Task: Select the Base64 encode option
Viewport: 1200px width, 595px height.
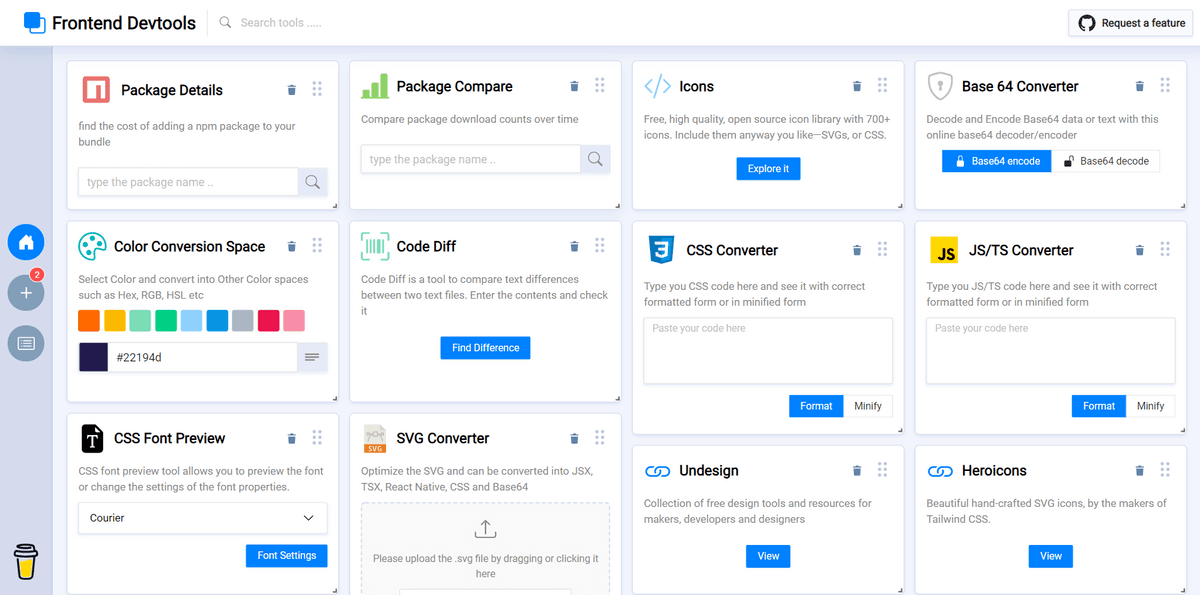Action: (996, 161)
